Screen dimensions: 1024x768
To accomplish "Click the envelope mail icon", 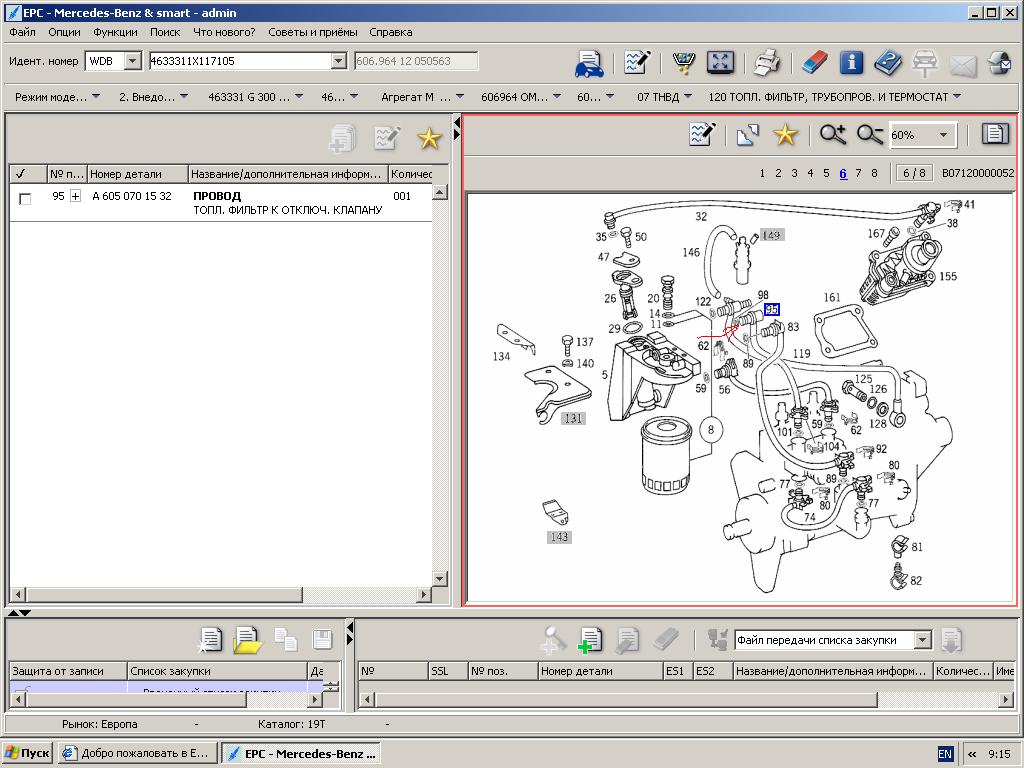I will click(x=963, y=65).
